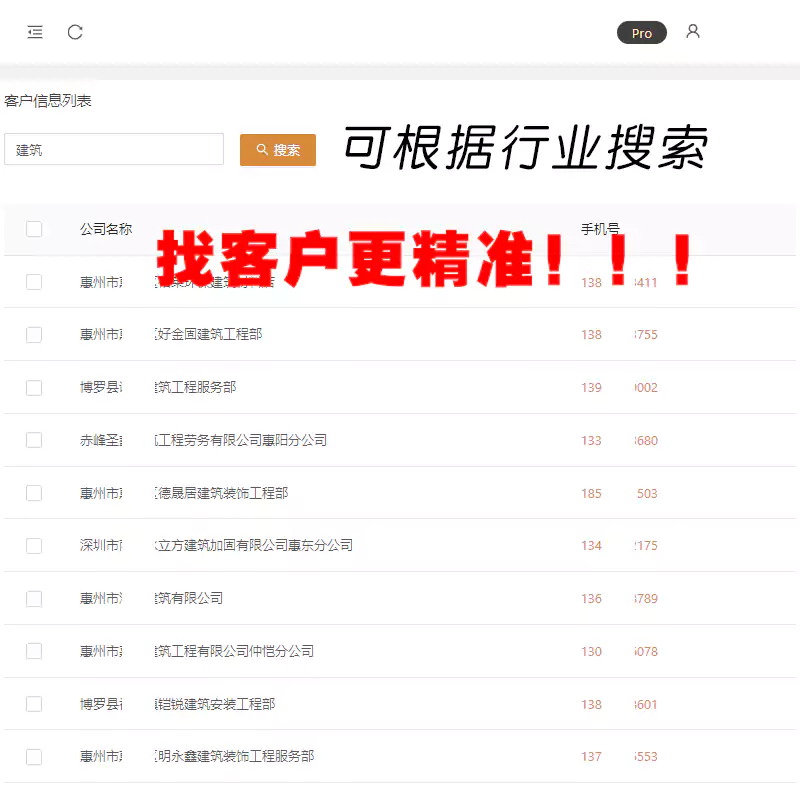Click the 185 phone number
The image size is (800, 800).
coord(619,493)
